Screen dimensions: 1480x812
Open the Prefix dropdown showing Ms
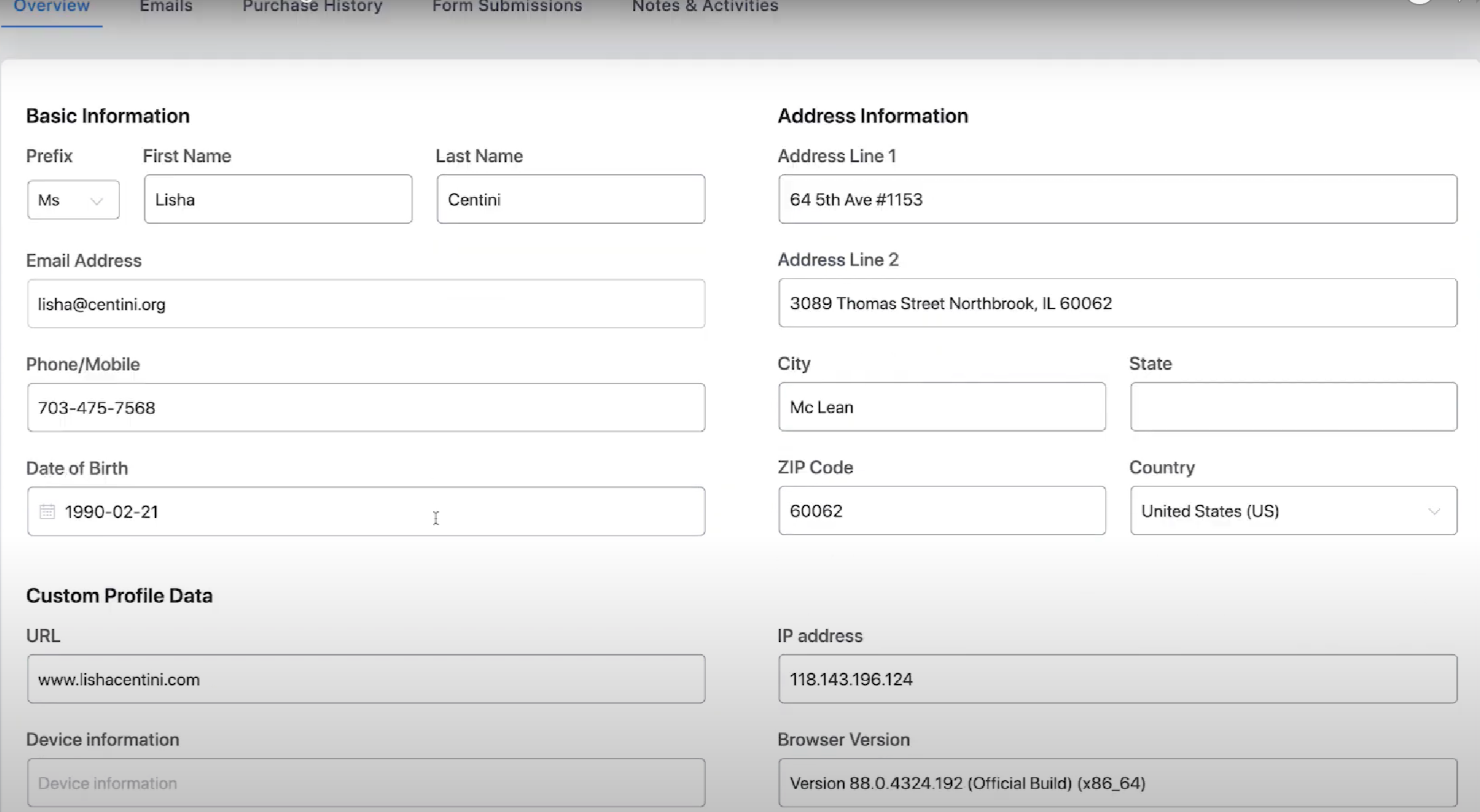pyautogui.click(x=73, y=200)
